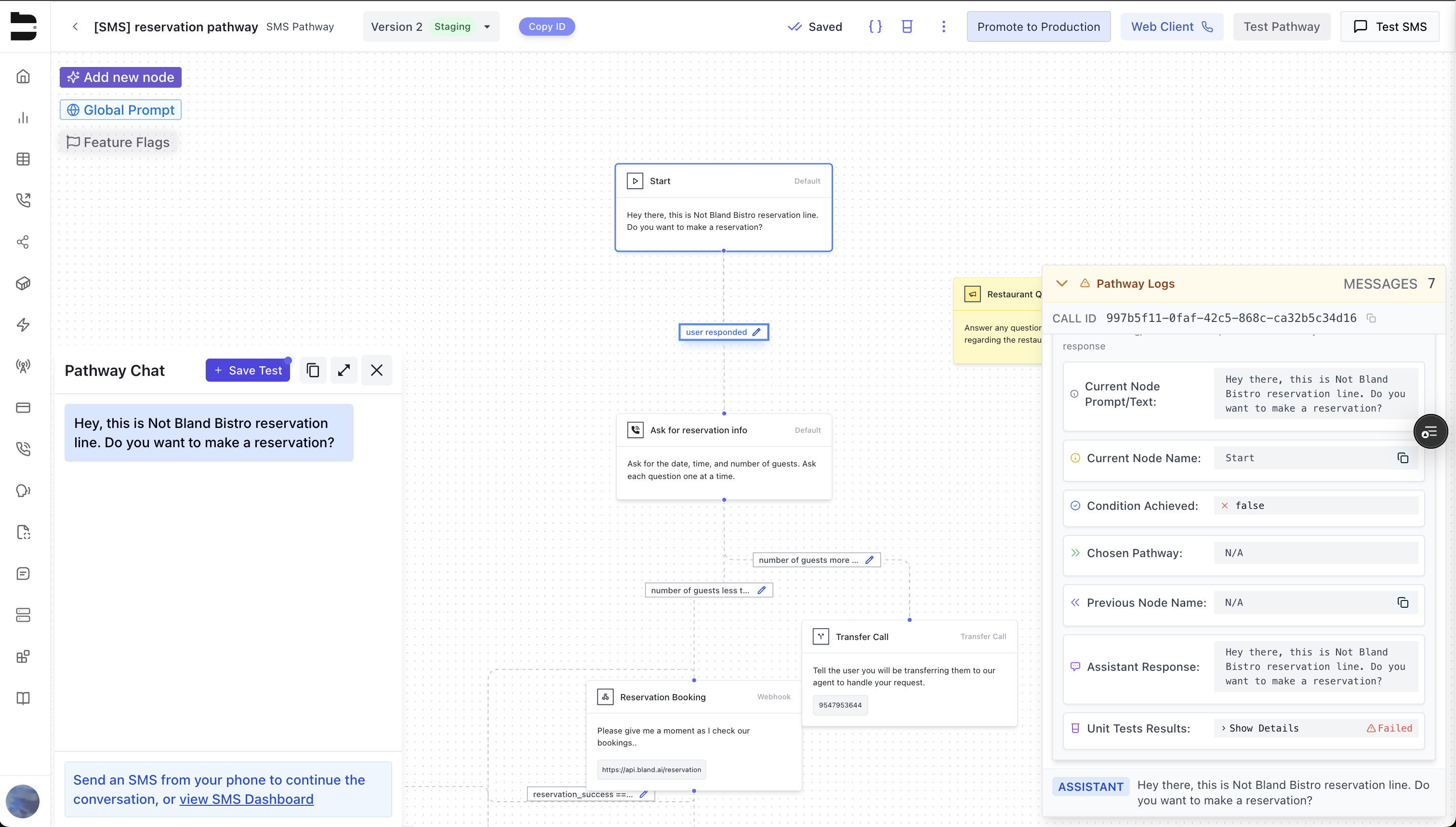Click the Test SMS button
The height and width of the screenshot is (827, 1456).
tap(1390, 27)
